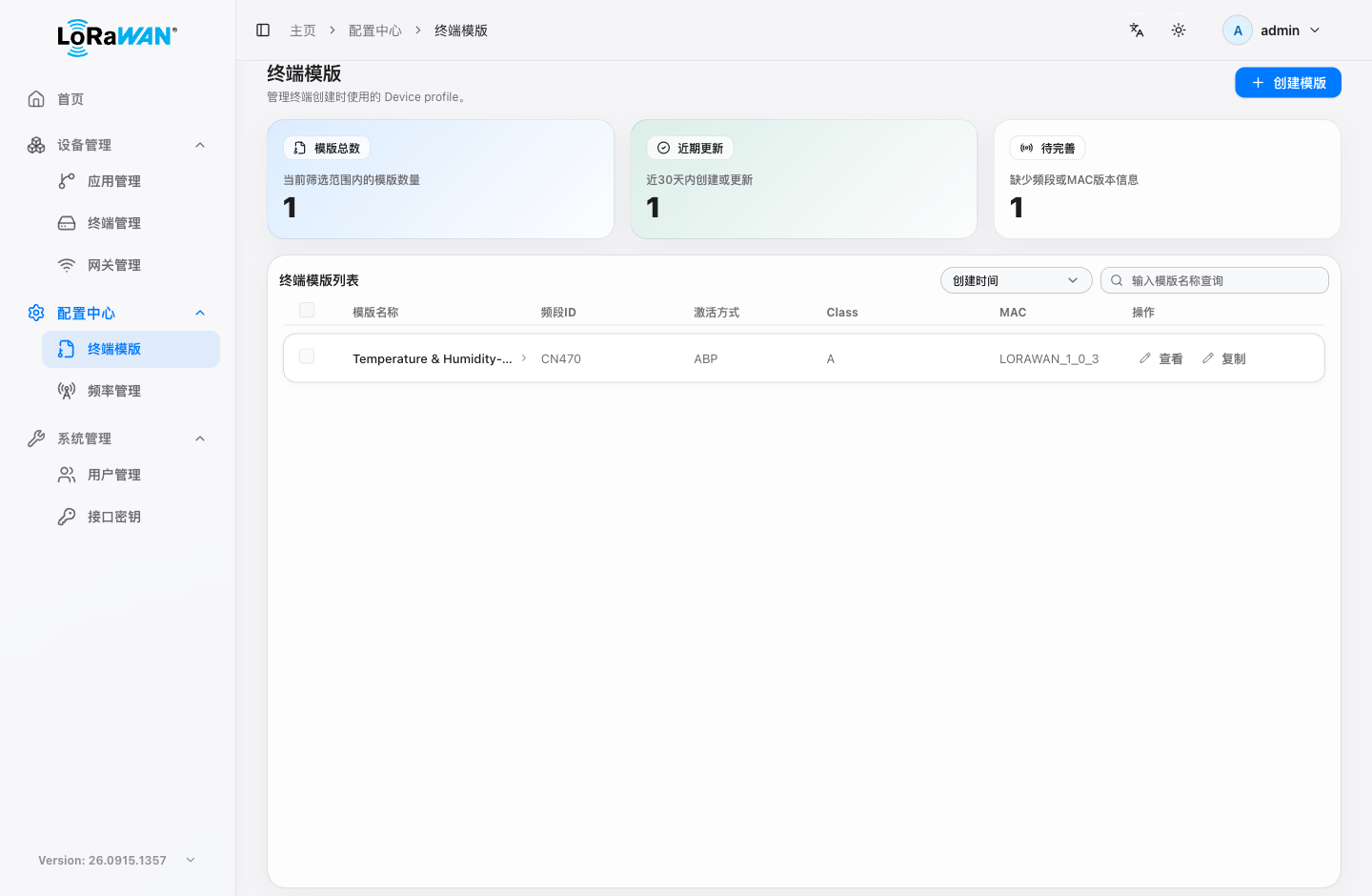Click the admin avatar circle
The image size is (1372, 896).
point(1238,31)
